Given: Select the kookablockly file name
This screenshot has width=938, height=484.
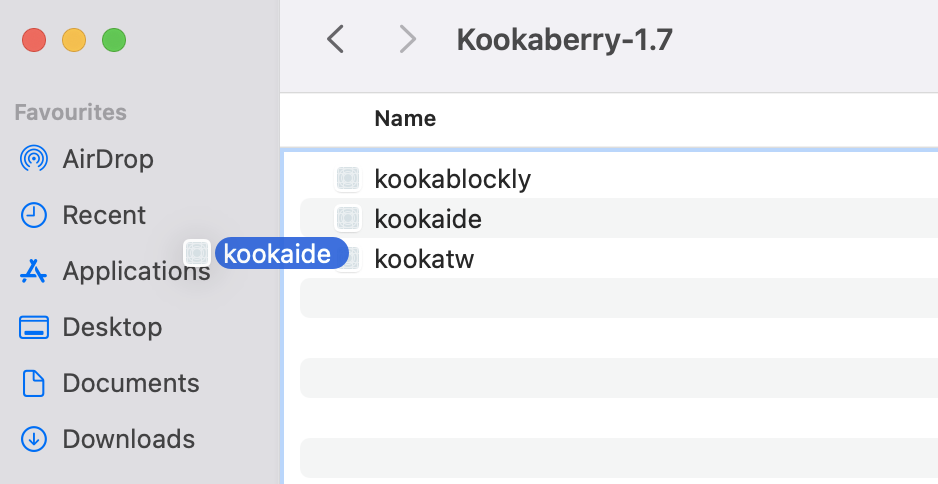Looking at the screenshot, I should 453,179.
